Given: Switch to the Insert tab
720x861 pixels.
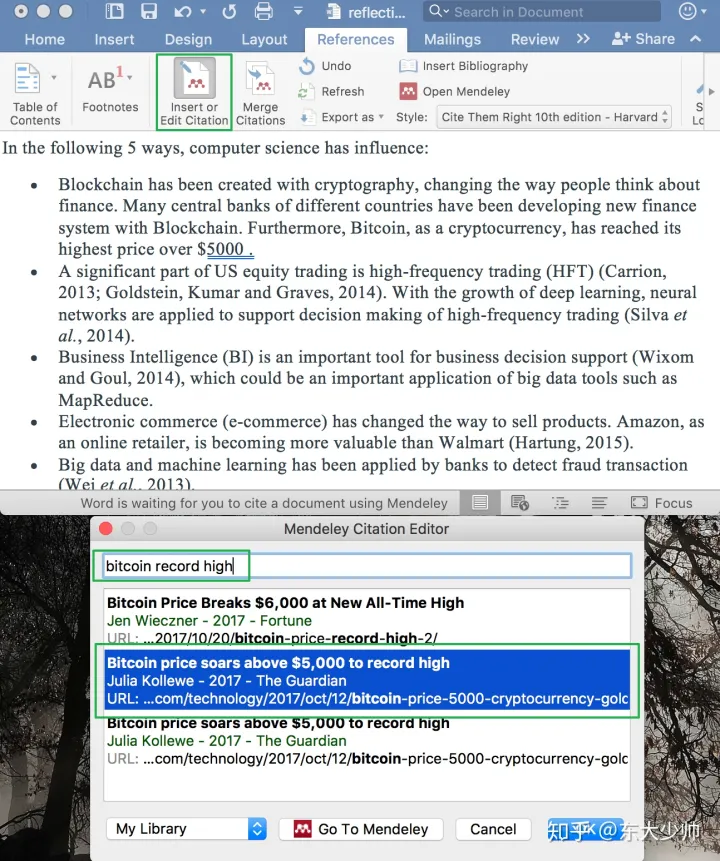Looking at the screenshot, I should pyautogui.click(x=114, y=40).
